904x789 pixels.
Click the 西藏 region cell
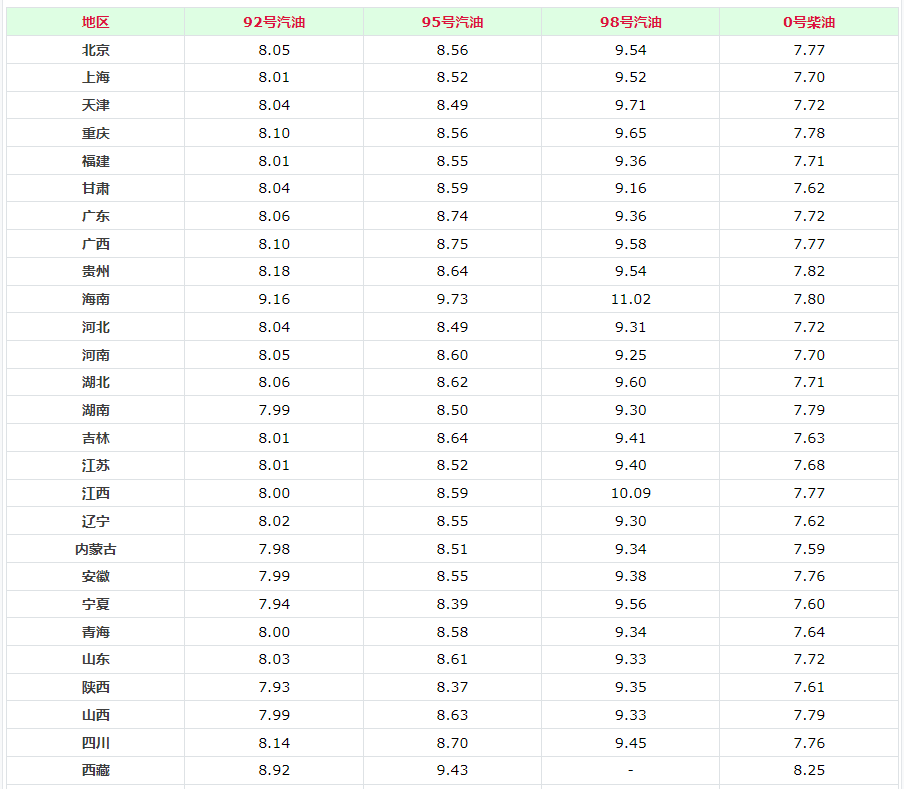click(96, 770)
